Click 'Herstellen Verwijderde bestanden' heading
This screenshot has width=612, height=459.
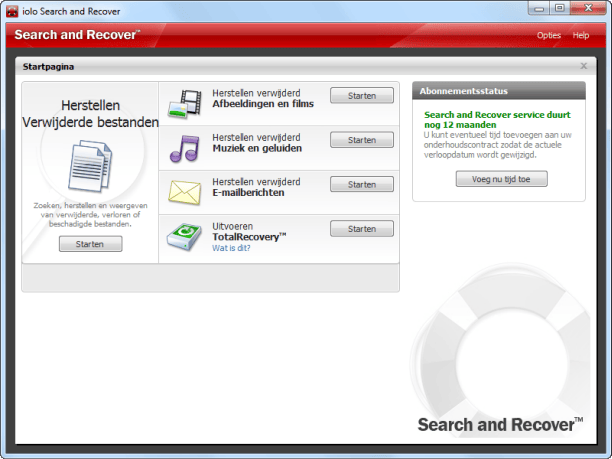tap(91, 114)
